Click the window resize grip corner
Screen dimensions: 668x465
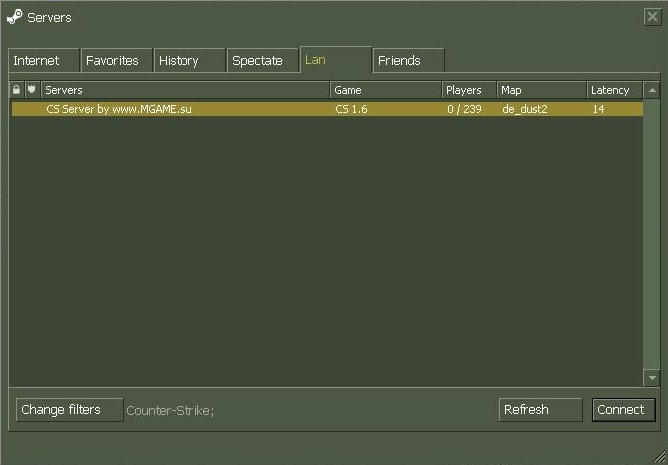pos(659,457)
